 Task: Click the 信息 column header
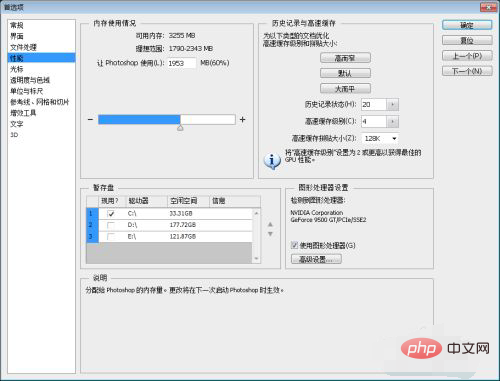(x=235, y=201)
